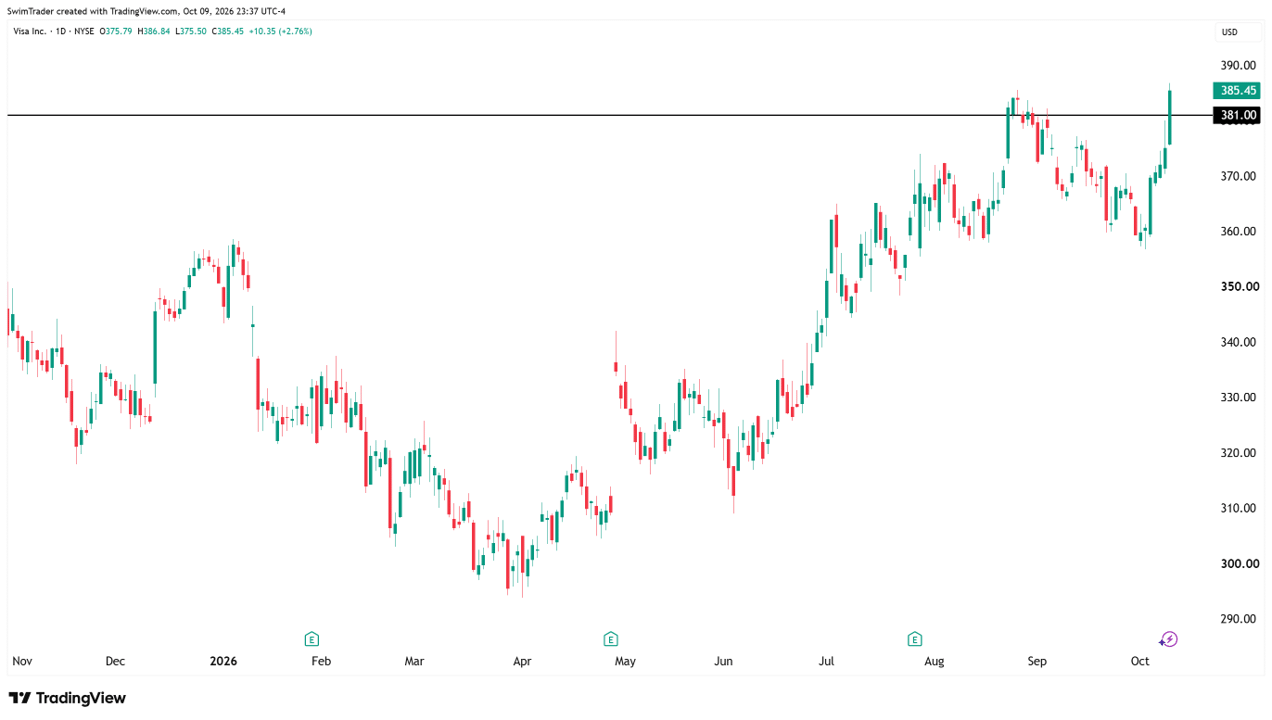This screenshot has height=720, width=1272.
Task: Click the 360.00 price axis label
Action: (x=1237, y=231)
